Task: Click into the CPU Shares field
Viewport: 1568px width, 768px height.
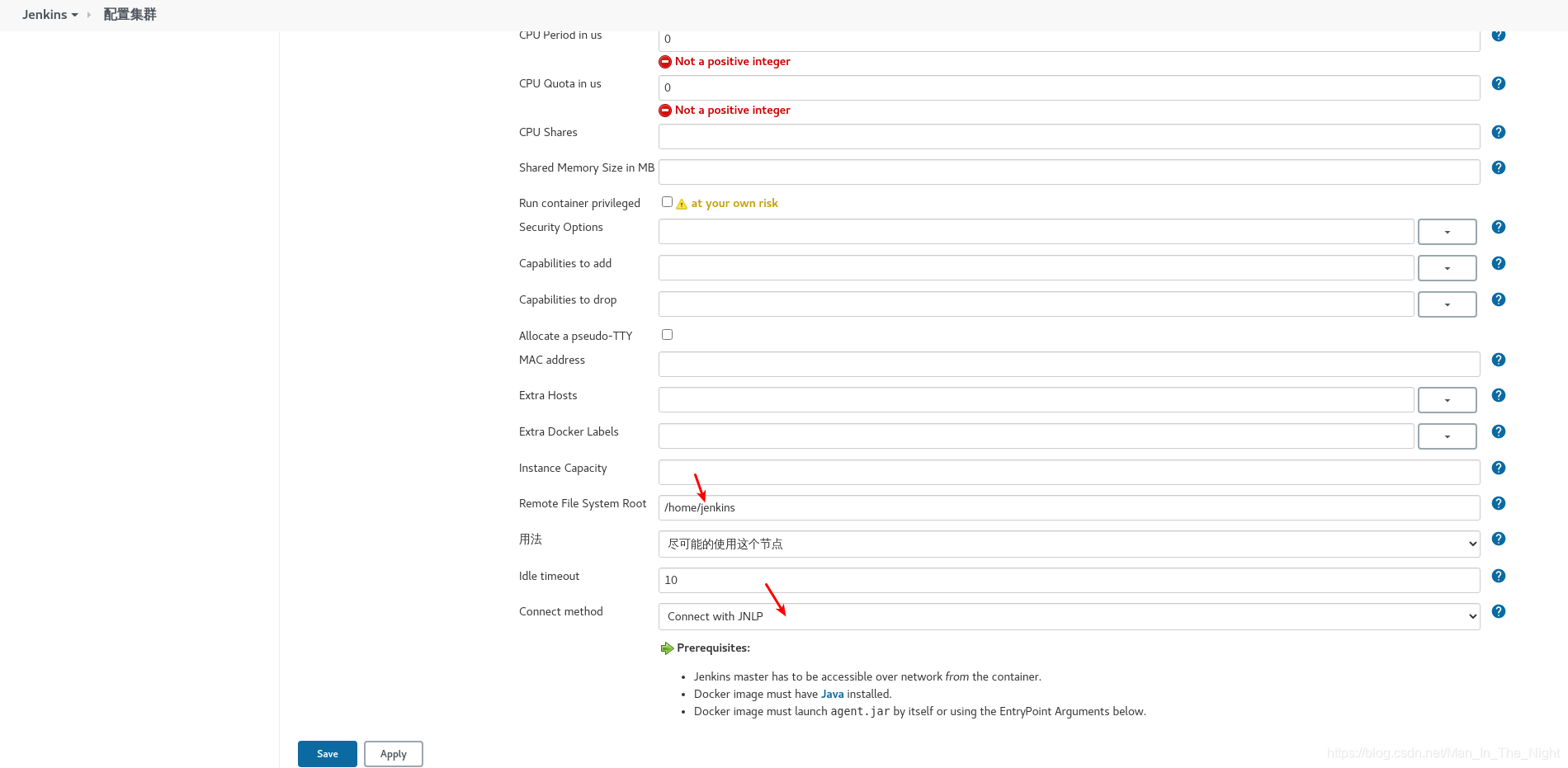Action: tap(1069, 137)
